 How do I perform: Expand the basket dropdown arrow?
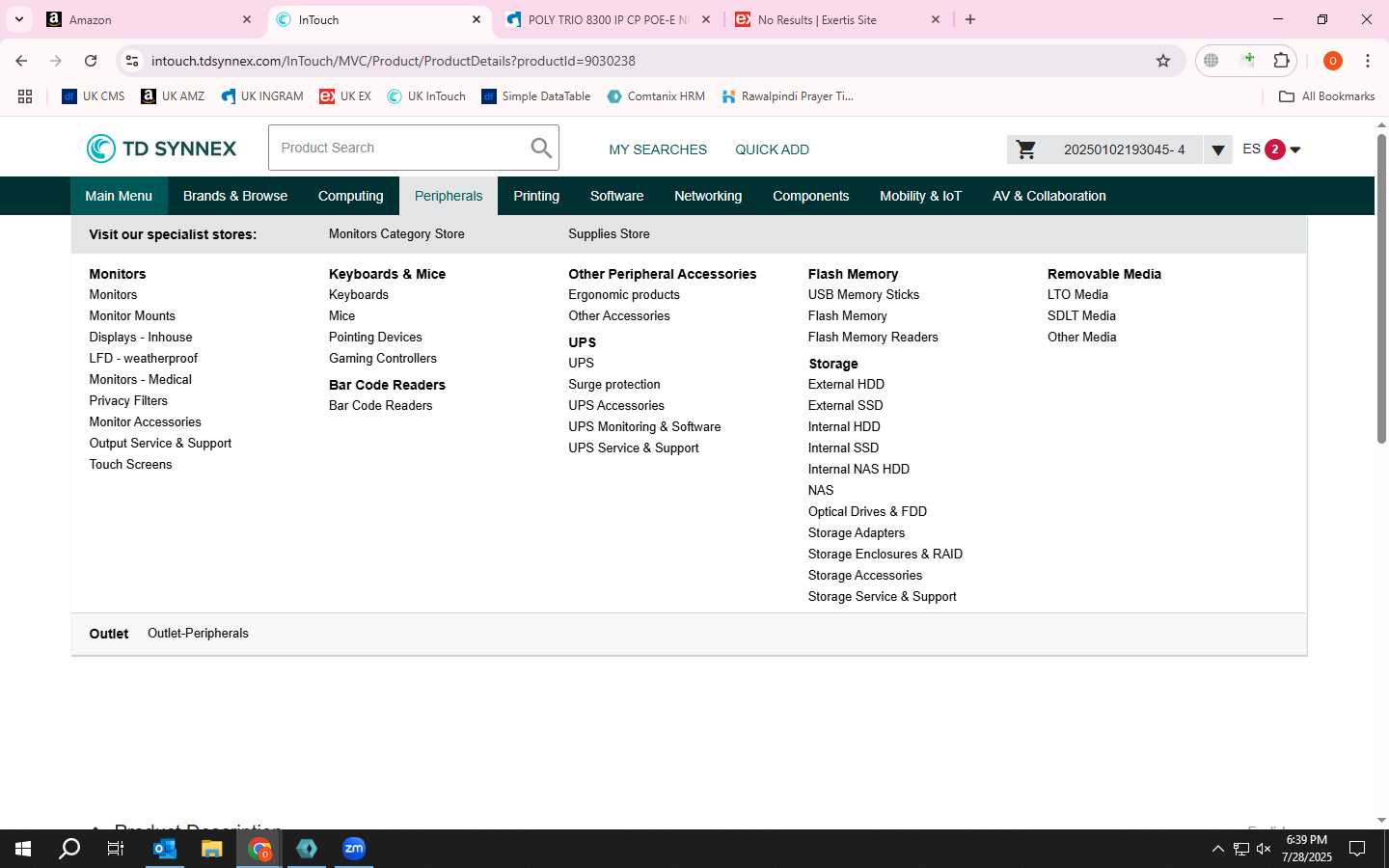point(1218,149)
